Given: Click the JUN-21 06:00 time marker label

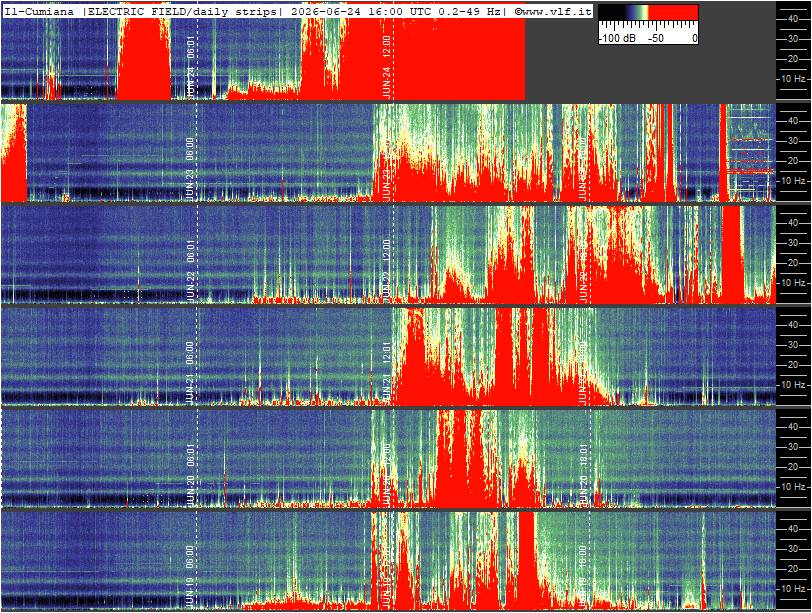Looking at the screenshot, I should point(190,372).
